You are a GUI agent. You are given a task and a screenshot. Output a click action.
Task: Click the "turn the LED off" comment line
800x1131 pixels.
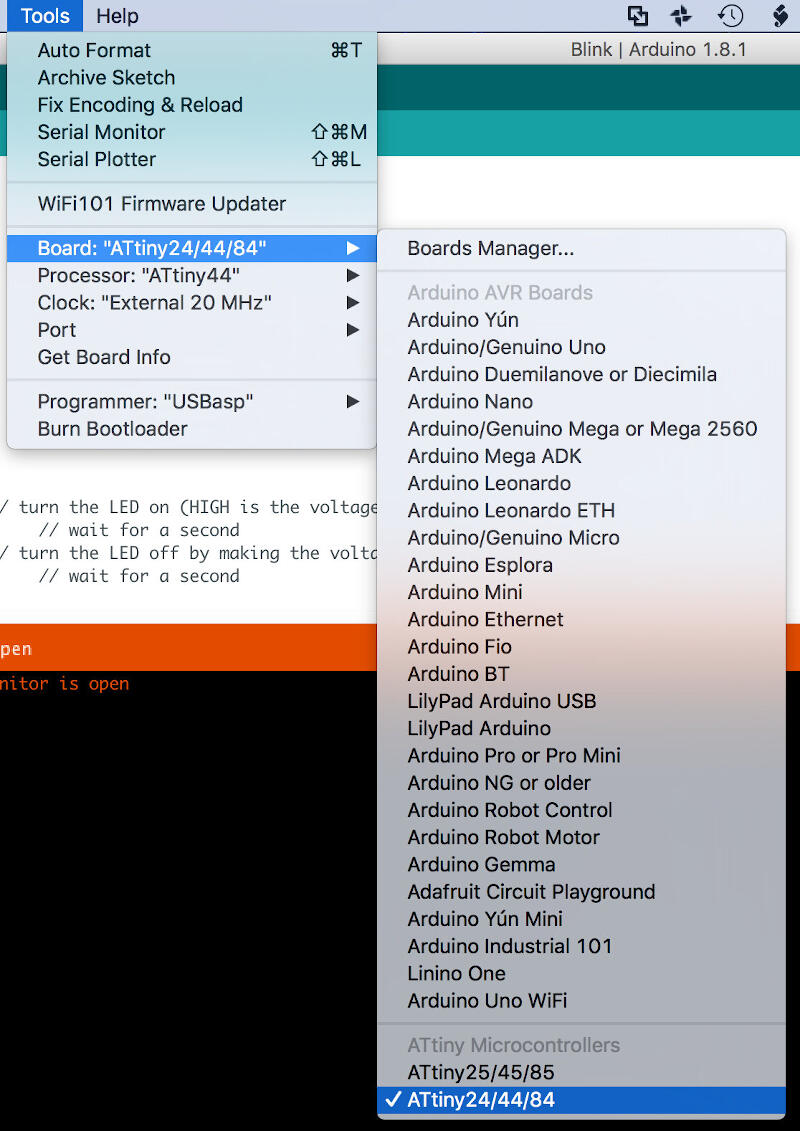coord(188,553)
